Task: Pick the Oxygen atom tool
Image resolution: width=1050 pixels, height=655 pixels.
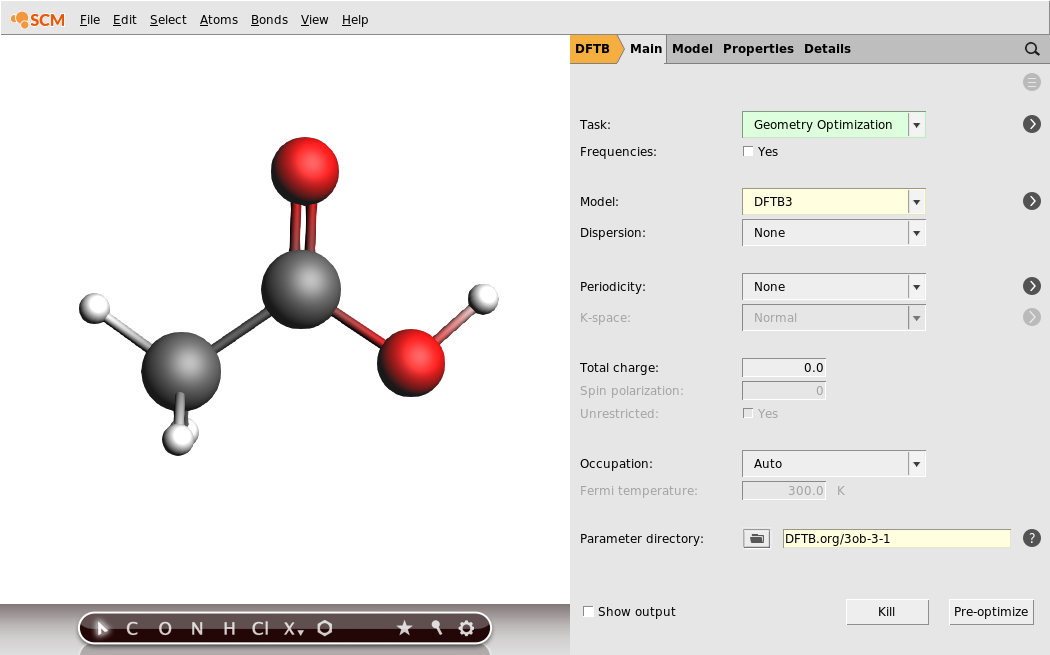Action: coord(165,628)
